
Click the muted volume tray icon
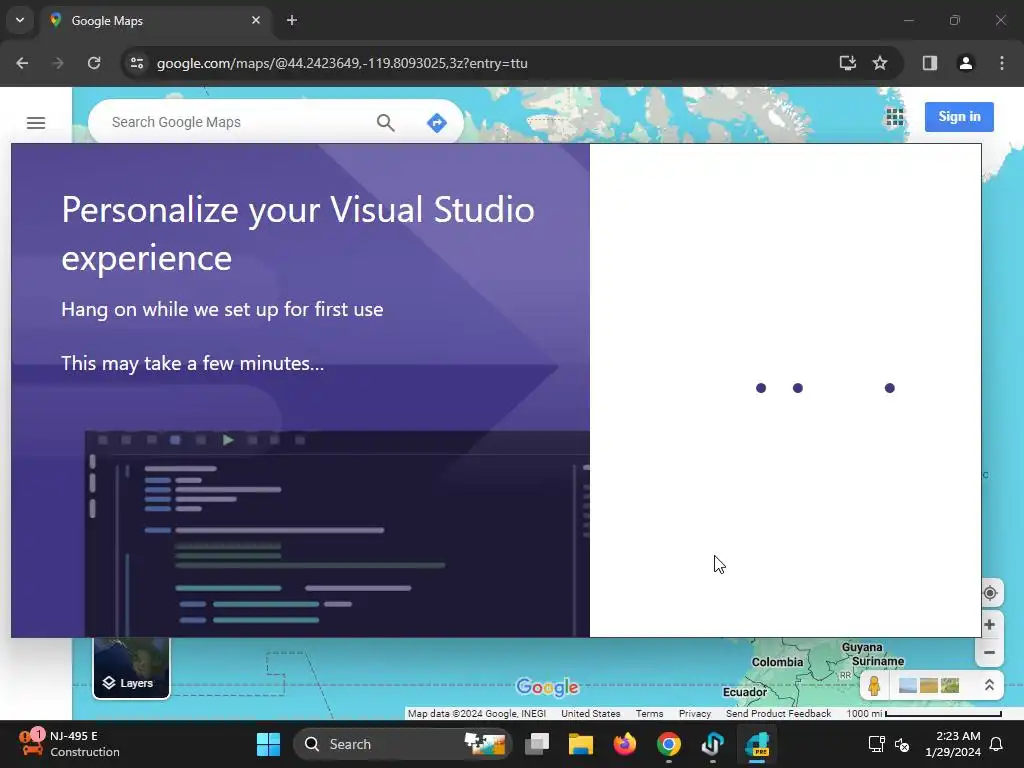(902, 744)
